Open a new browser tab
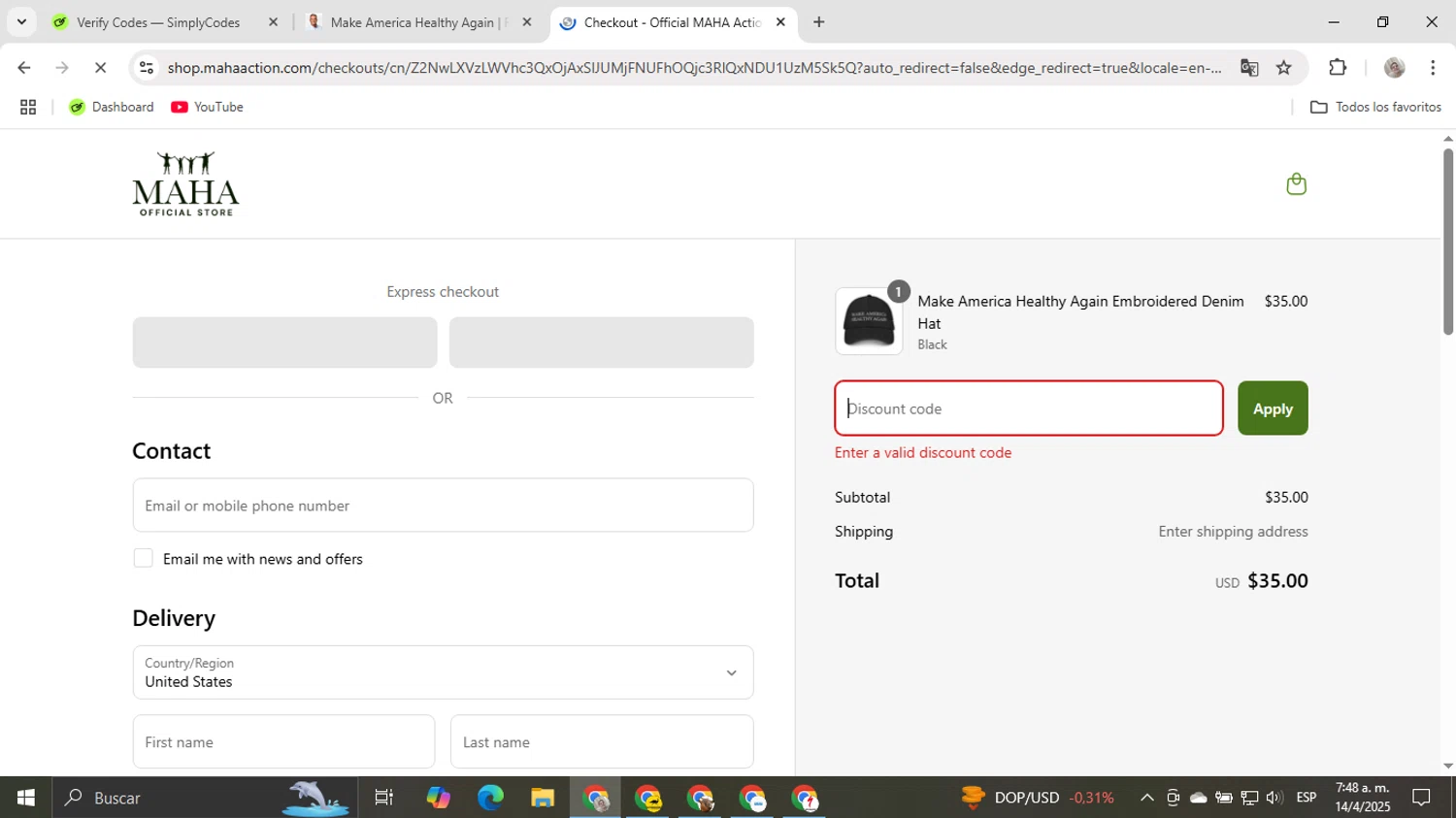1456x818 pixels. [x=819, y=21]
